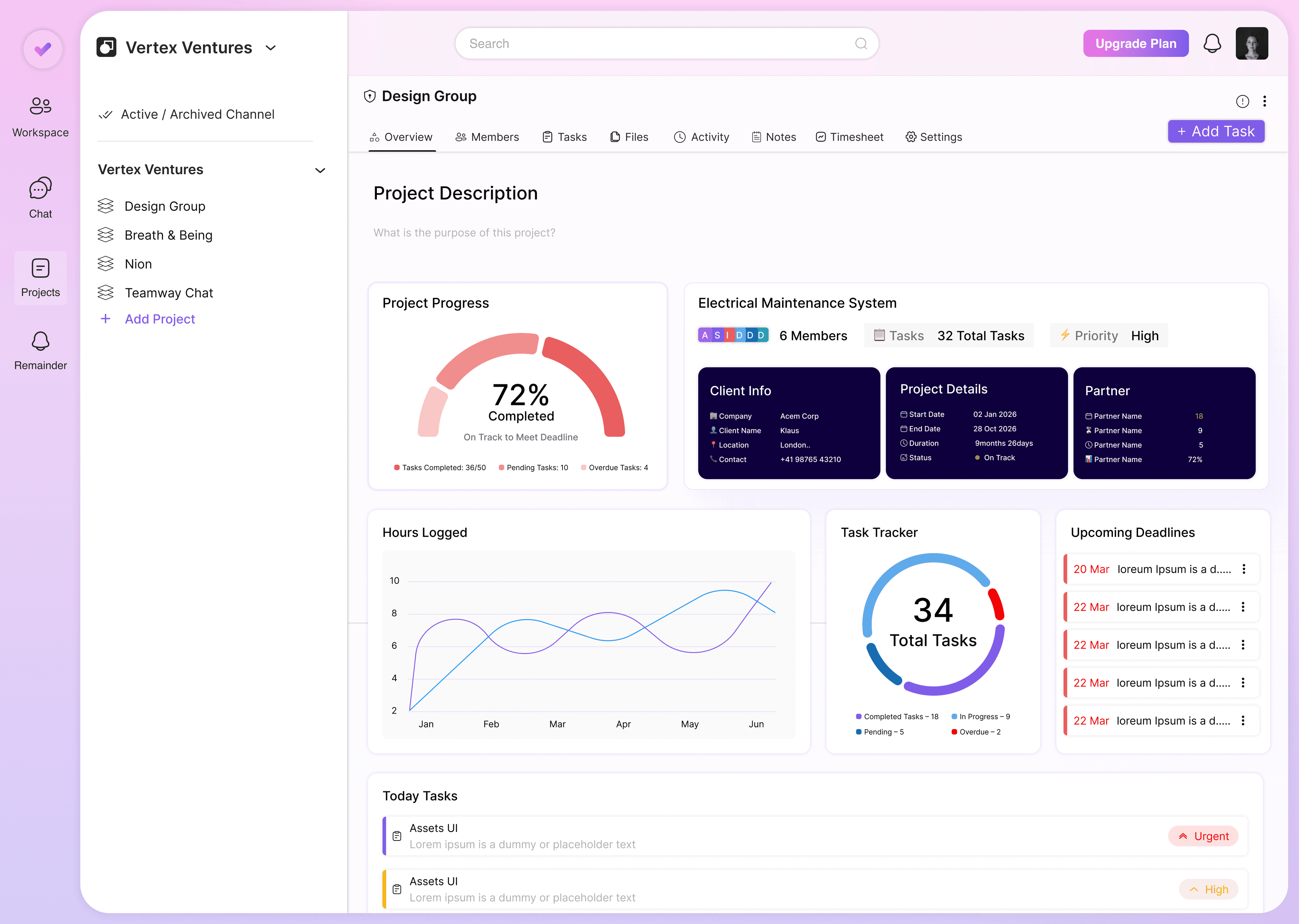1299x924 pixels.
Task: Click the info circle icon near Add Task
Action: click(x=1243, y=101)
